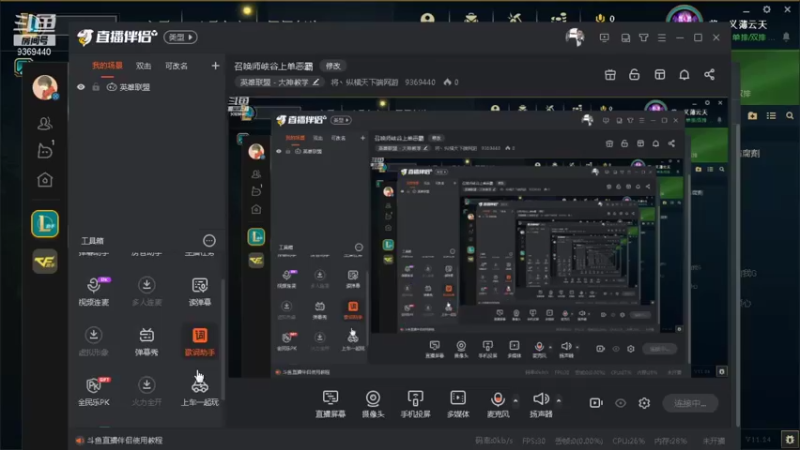Viewport: 800px width, 450px height.
Task: Switch to 双击 scene tab
Action: [x=143, y=66]
